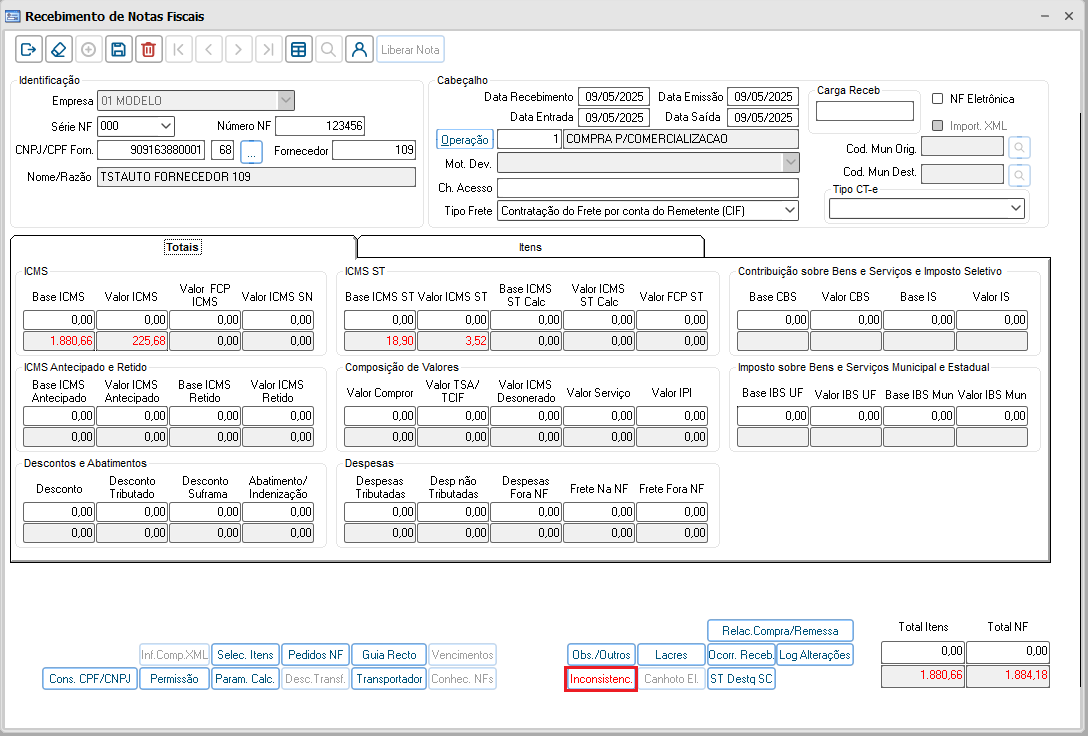Screen dimensions: 1088x736
Task: Click the exit door icon in toolbar
Action: click(28, 50)
